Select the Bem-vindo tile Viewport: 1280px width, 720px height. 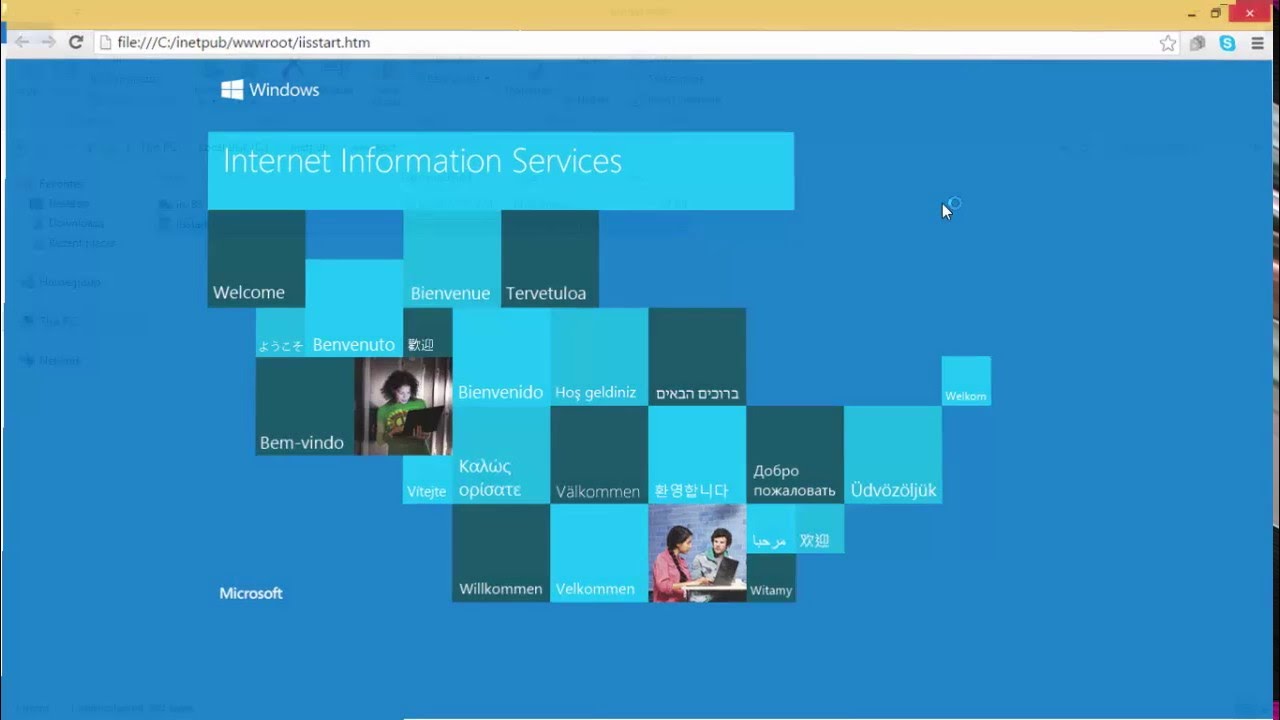tap(305, 406)
